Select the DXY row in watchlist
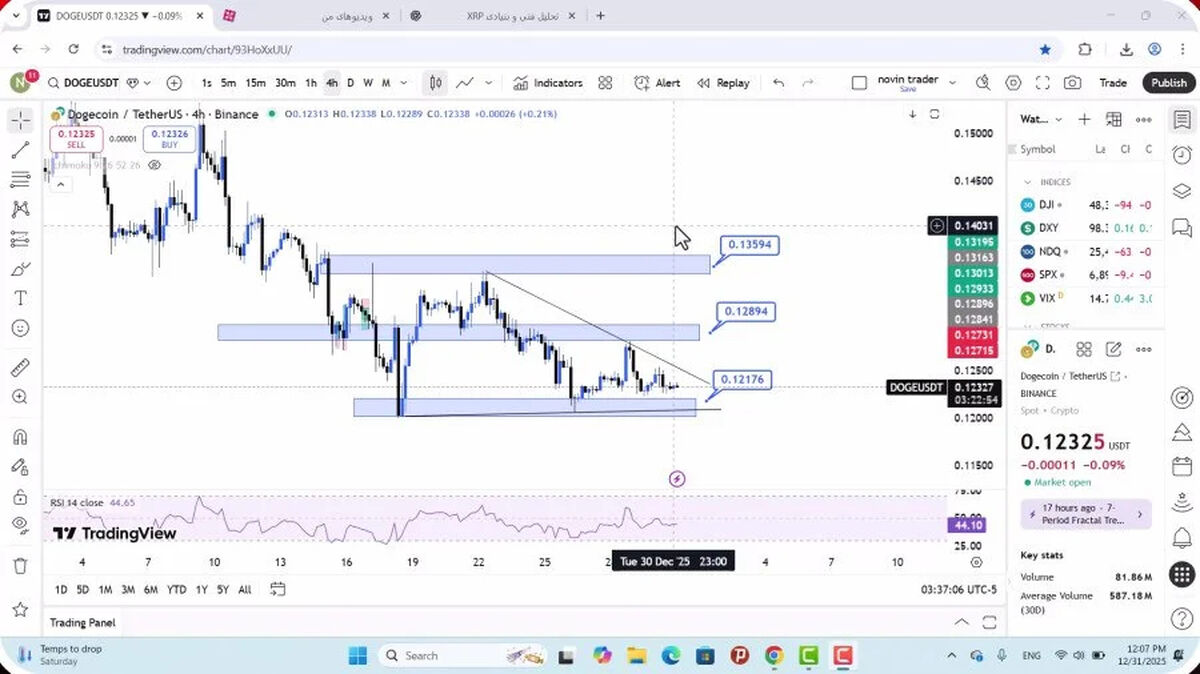The width and height of the screenshot is (1200, 674). 1087,228
